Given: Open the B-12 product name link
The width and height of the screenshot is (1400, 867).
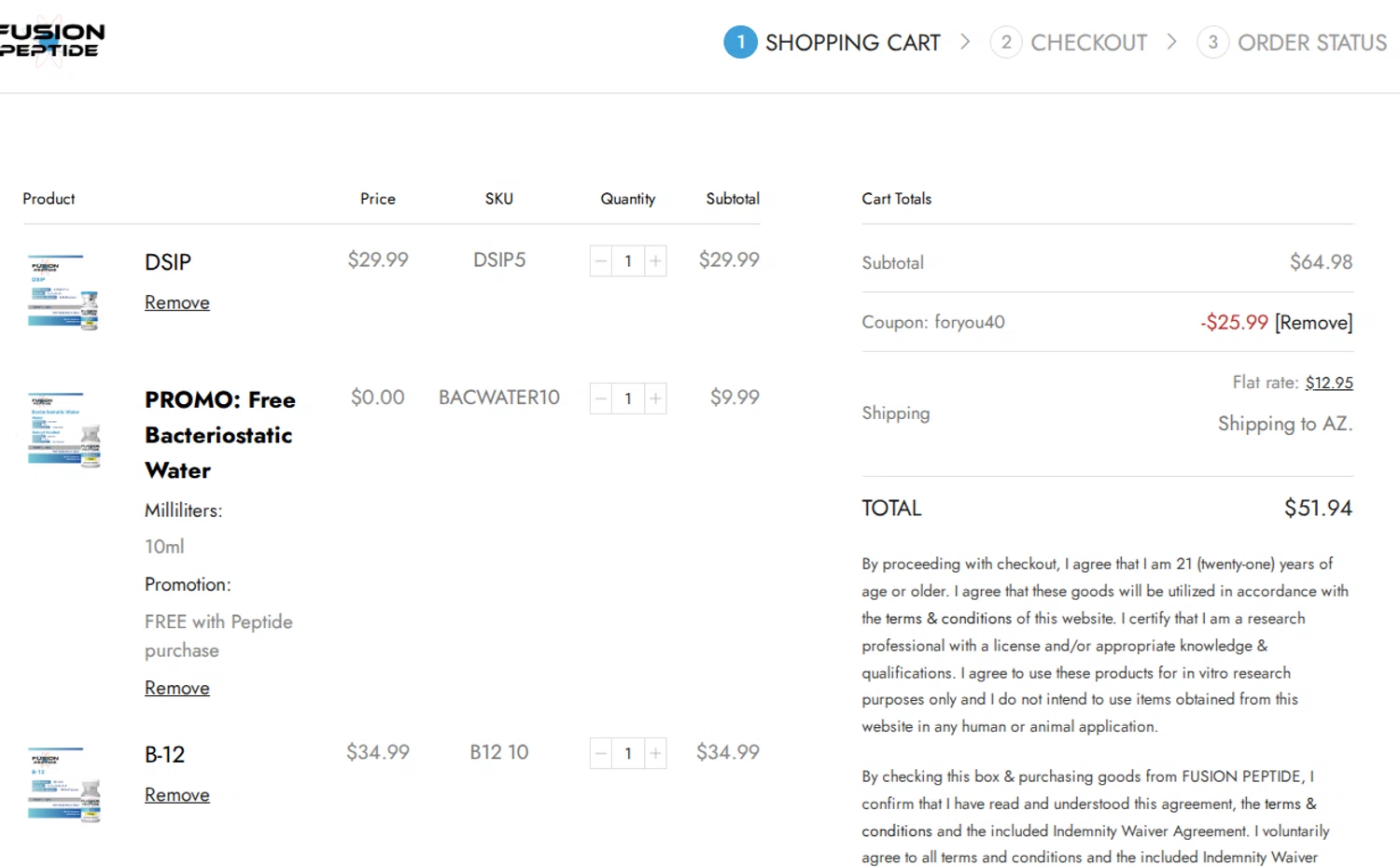Looking at the screenshot, I should 165,754.
